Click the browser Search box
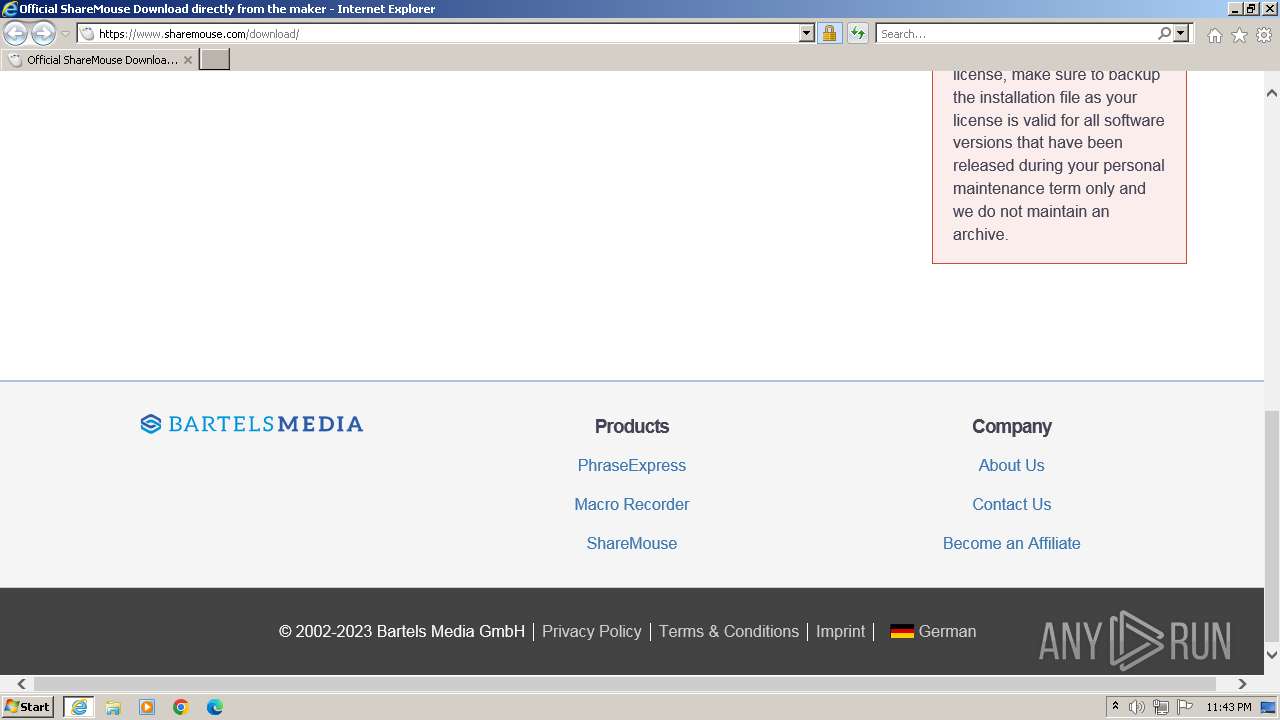Image resolution: width=1280 pixels, height=720 pixels. [1015, 33]
